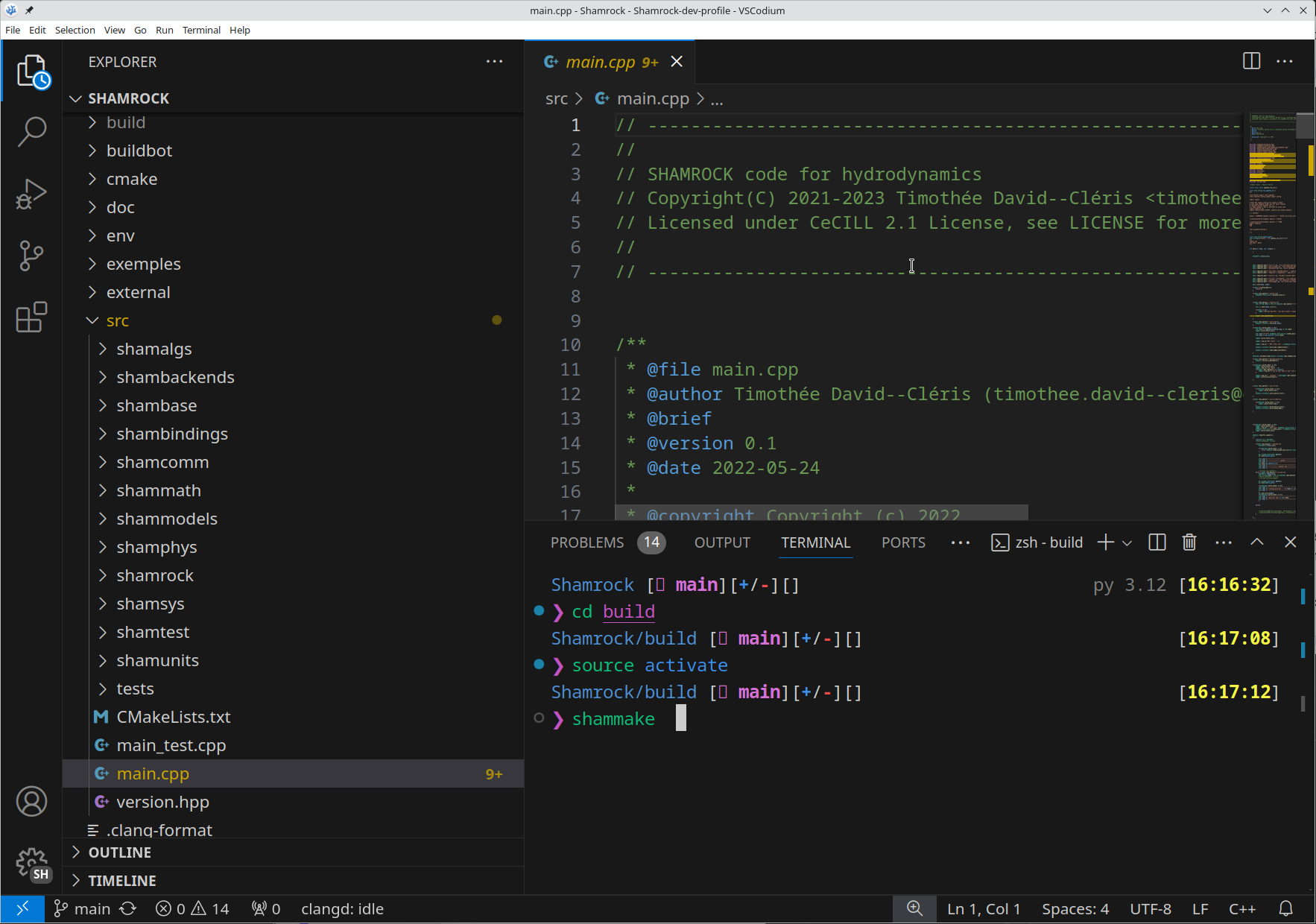This screenshot has width=1316, height=924.
Task: Open terminal panel more actions ellipsis
Action: 1224,542
